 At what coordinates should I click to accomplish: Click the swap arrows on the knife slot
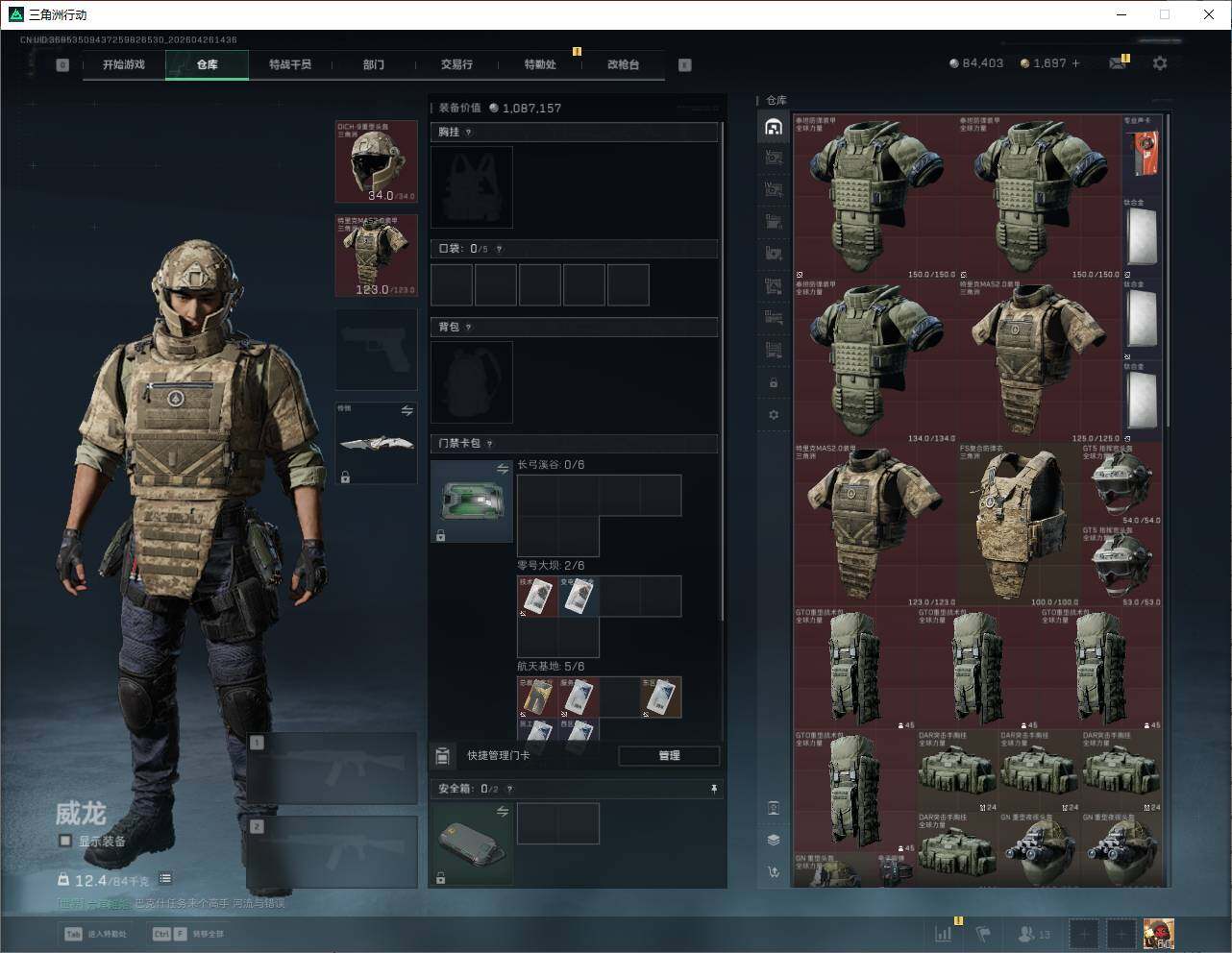coord(407,411)
